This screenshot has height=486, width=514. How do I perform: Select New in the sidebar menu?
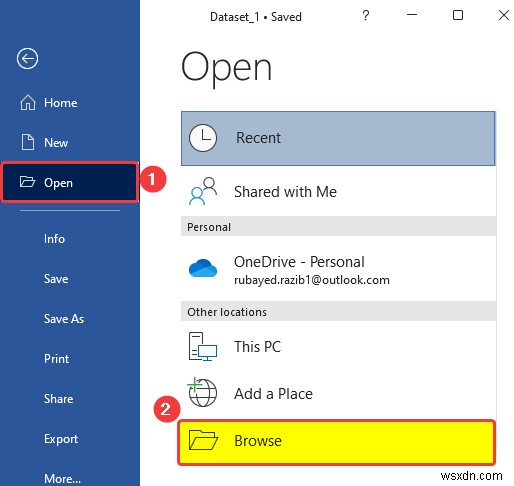click(x=56, y=143)
